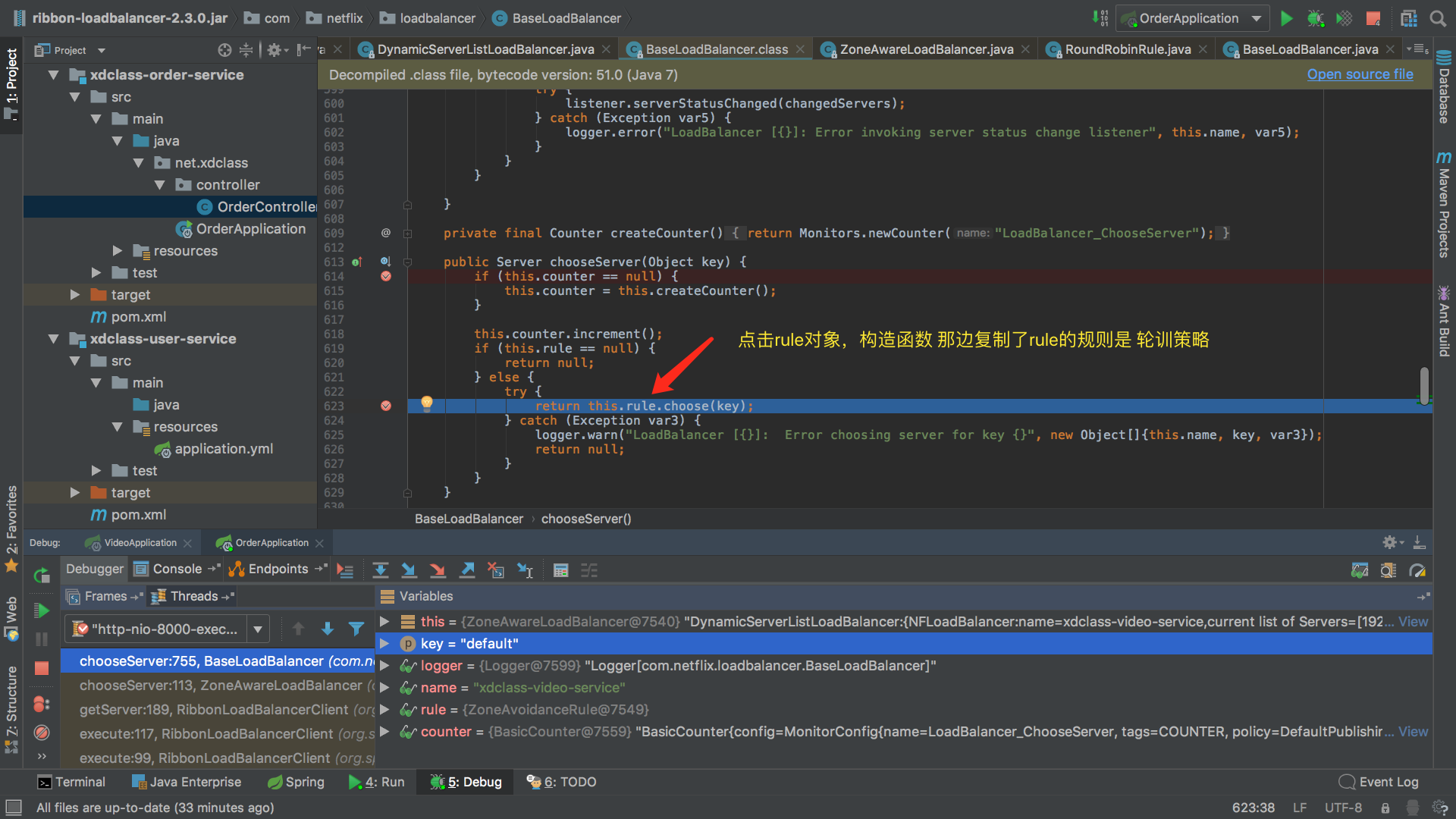Expand the rule variable node
1456x819 pixels.
[x=384, y=710]
